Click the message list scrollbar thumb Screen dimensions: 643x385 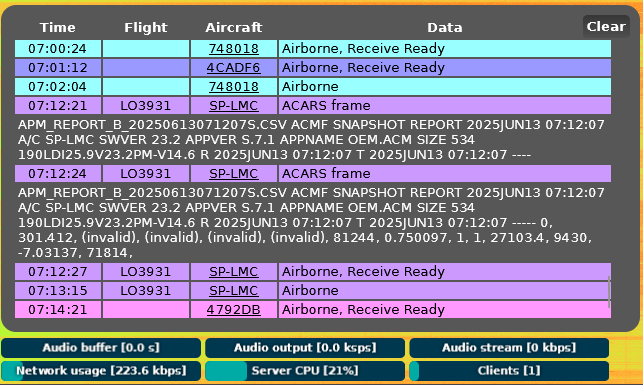pos(609,292)
